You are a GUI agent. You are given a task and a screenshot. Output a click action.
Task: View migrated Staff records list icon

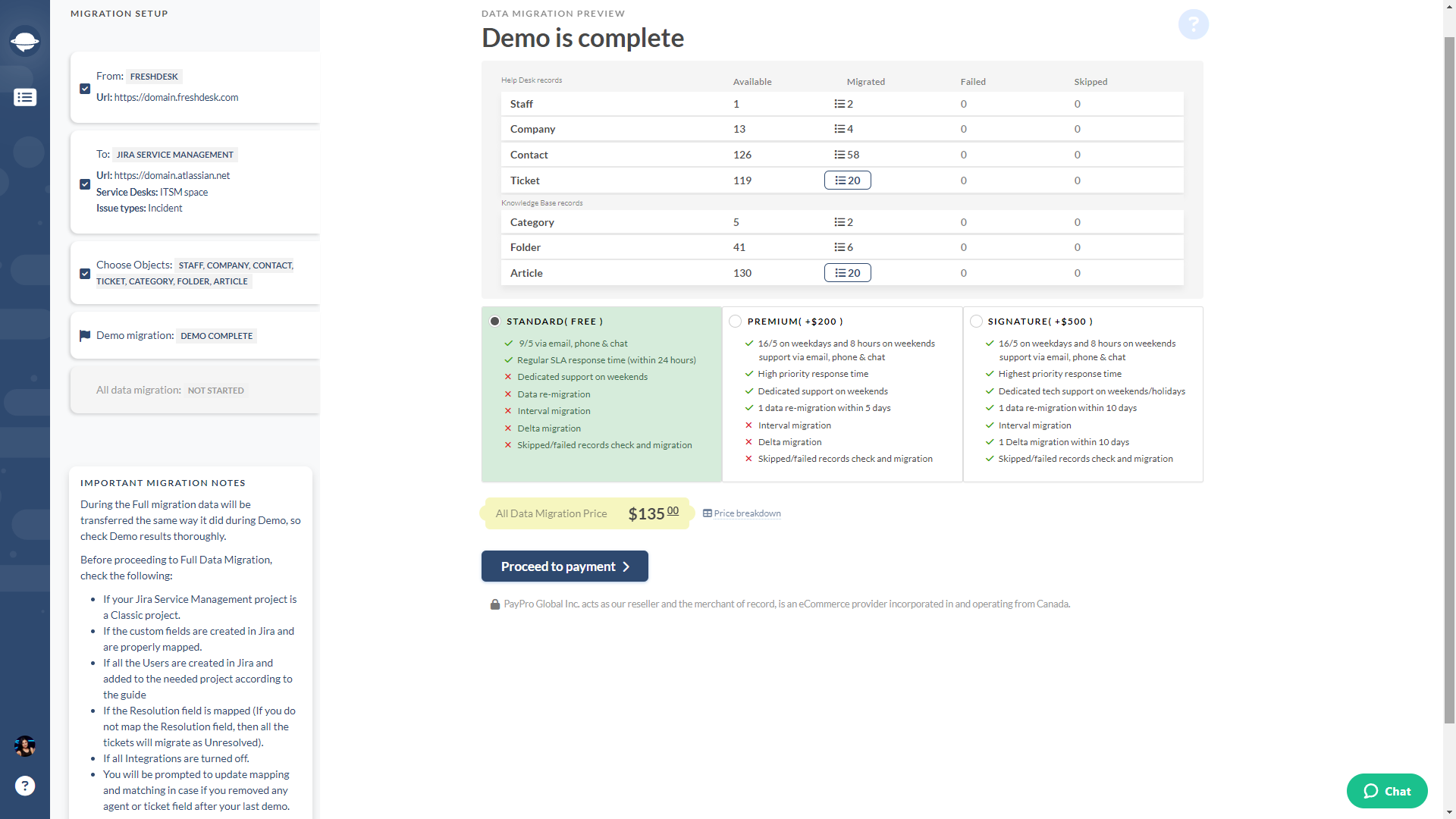(x=839, y=104)
